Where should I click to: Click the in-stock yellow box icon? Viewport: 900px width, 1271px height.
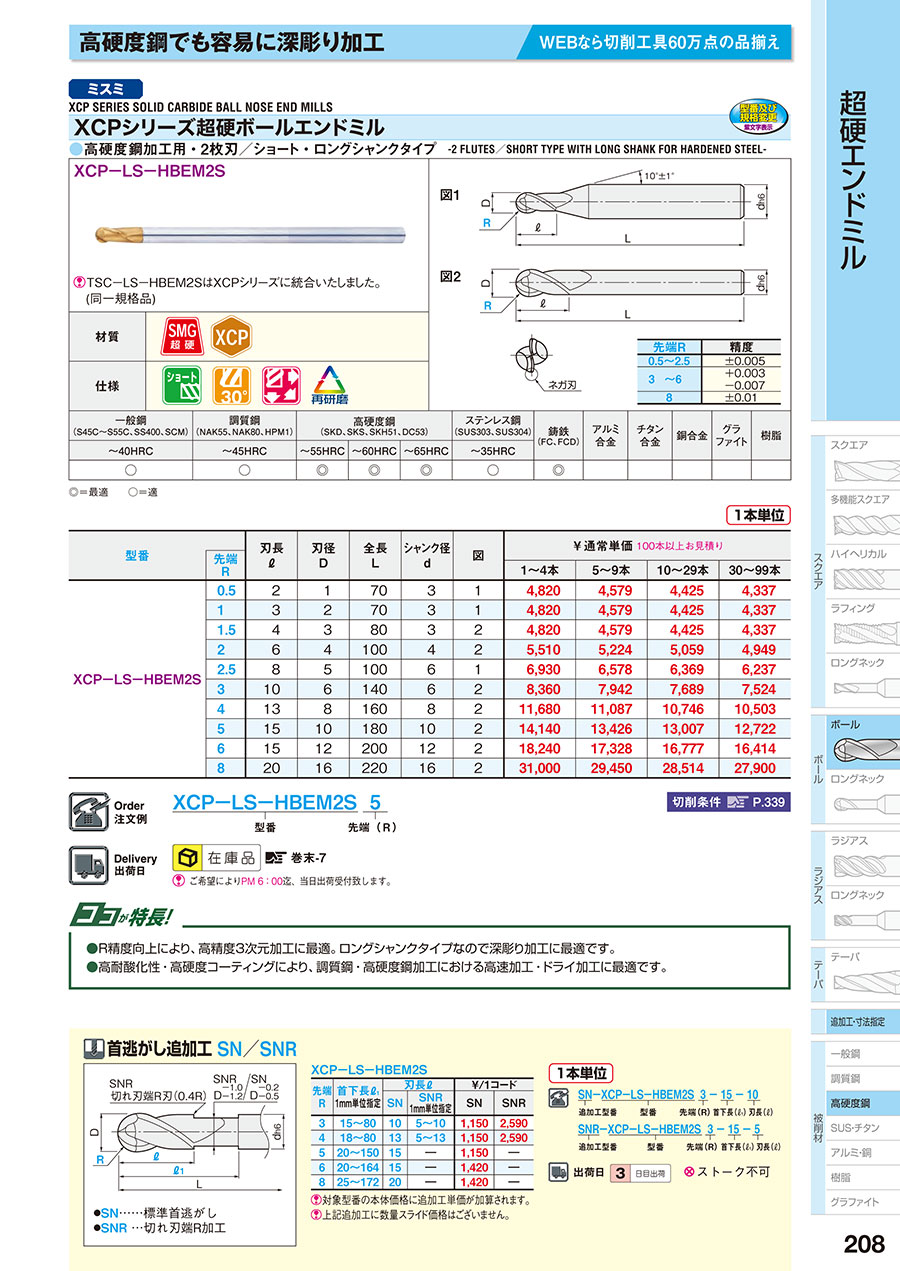186,858
